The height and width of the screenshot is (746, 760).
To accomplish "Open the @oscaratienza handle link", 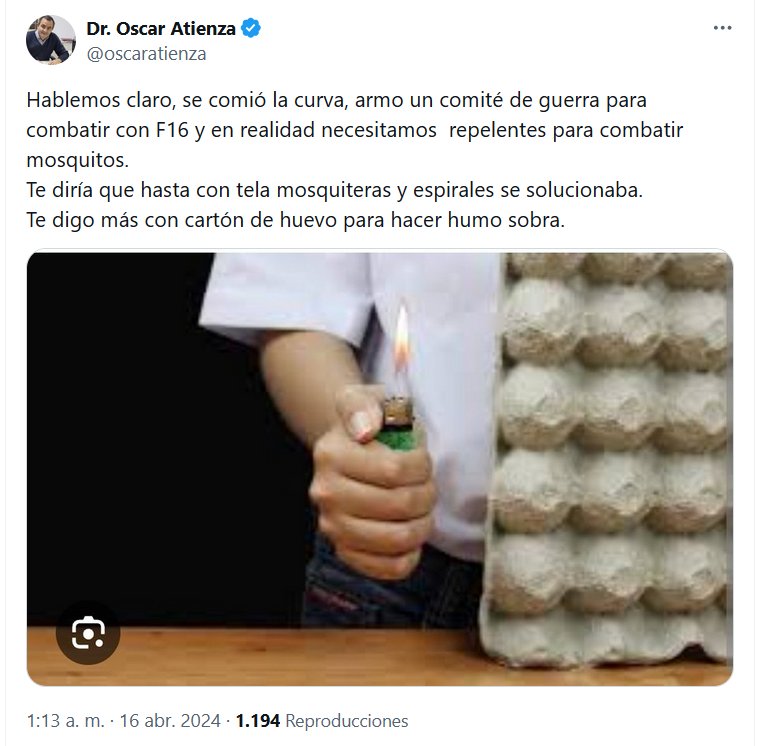I will click(146, 53).
